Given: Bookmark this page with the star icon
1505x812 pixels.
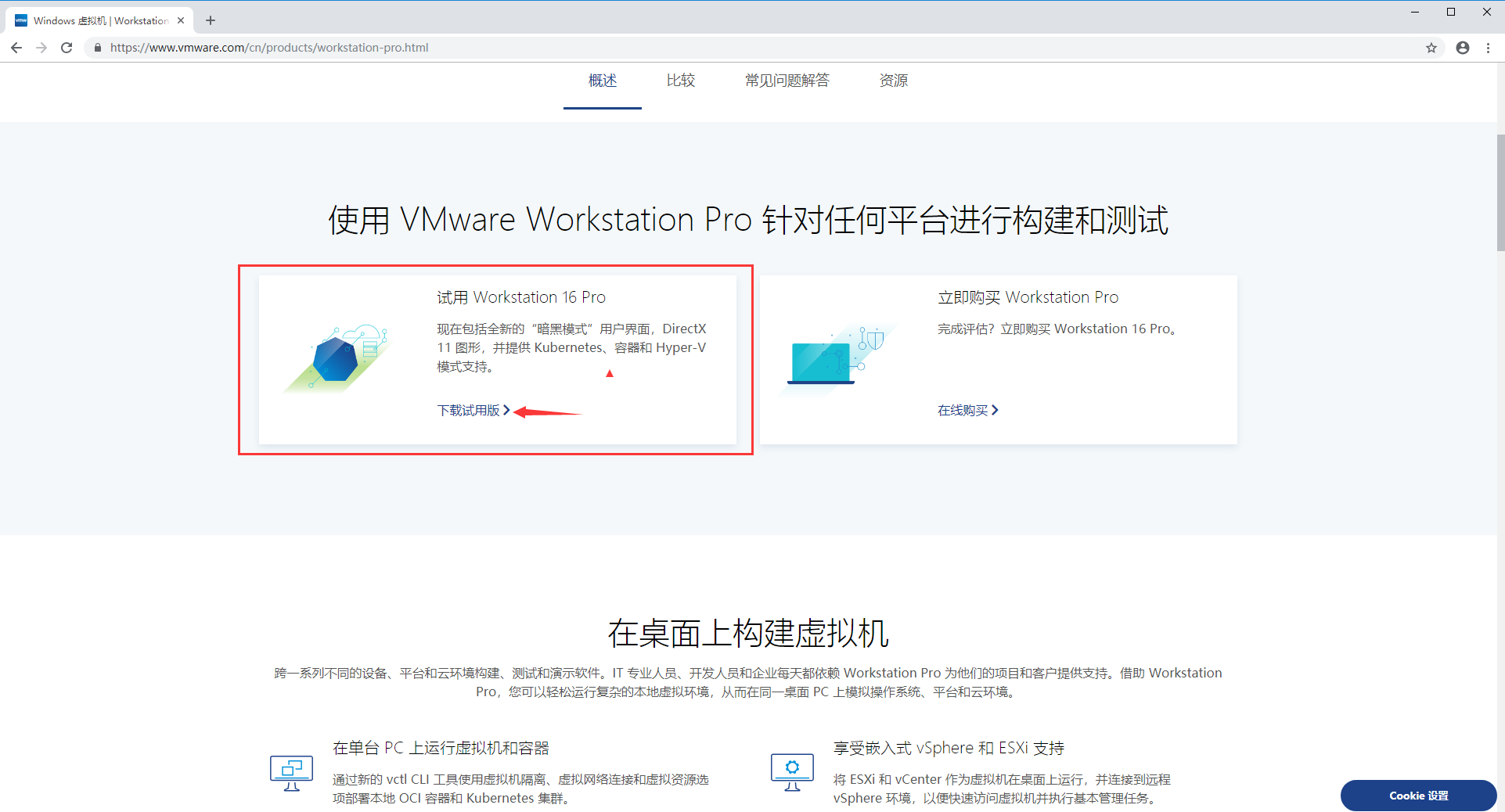Looking at the screenshot, I should (1431, 48).
